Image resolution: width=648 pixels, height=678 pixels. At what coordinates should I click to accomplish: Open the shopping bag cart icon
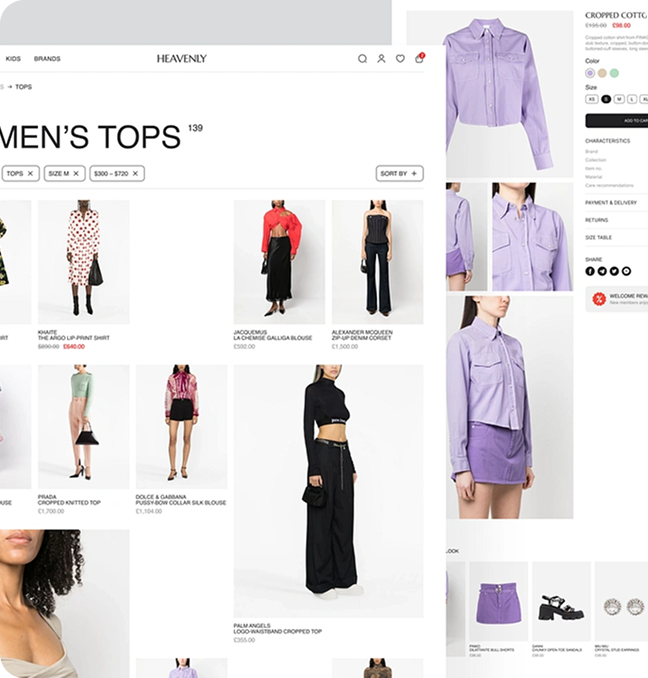pyautogui.click(x=420, y=58)
